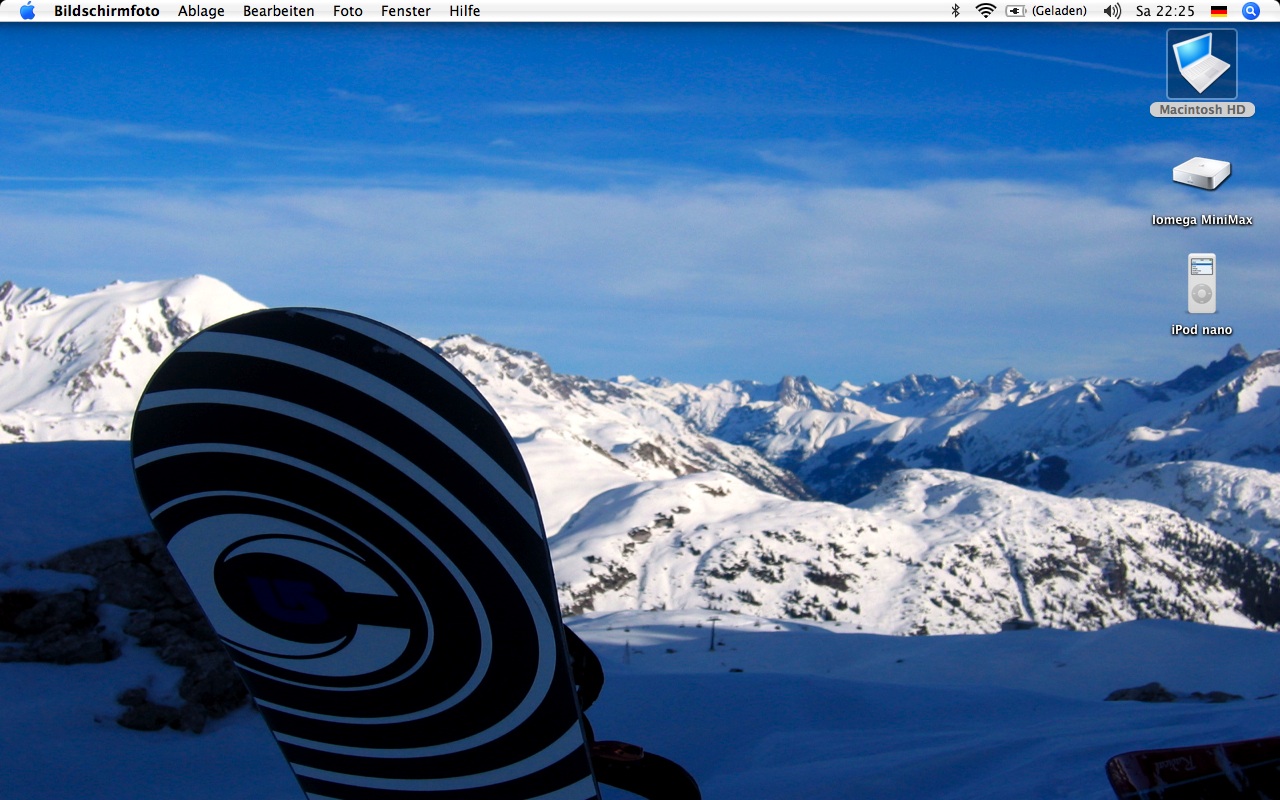Click the Iomega MiniMax text label
Screen dimensions: 1280x800
tap(1201, 220)
